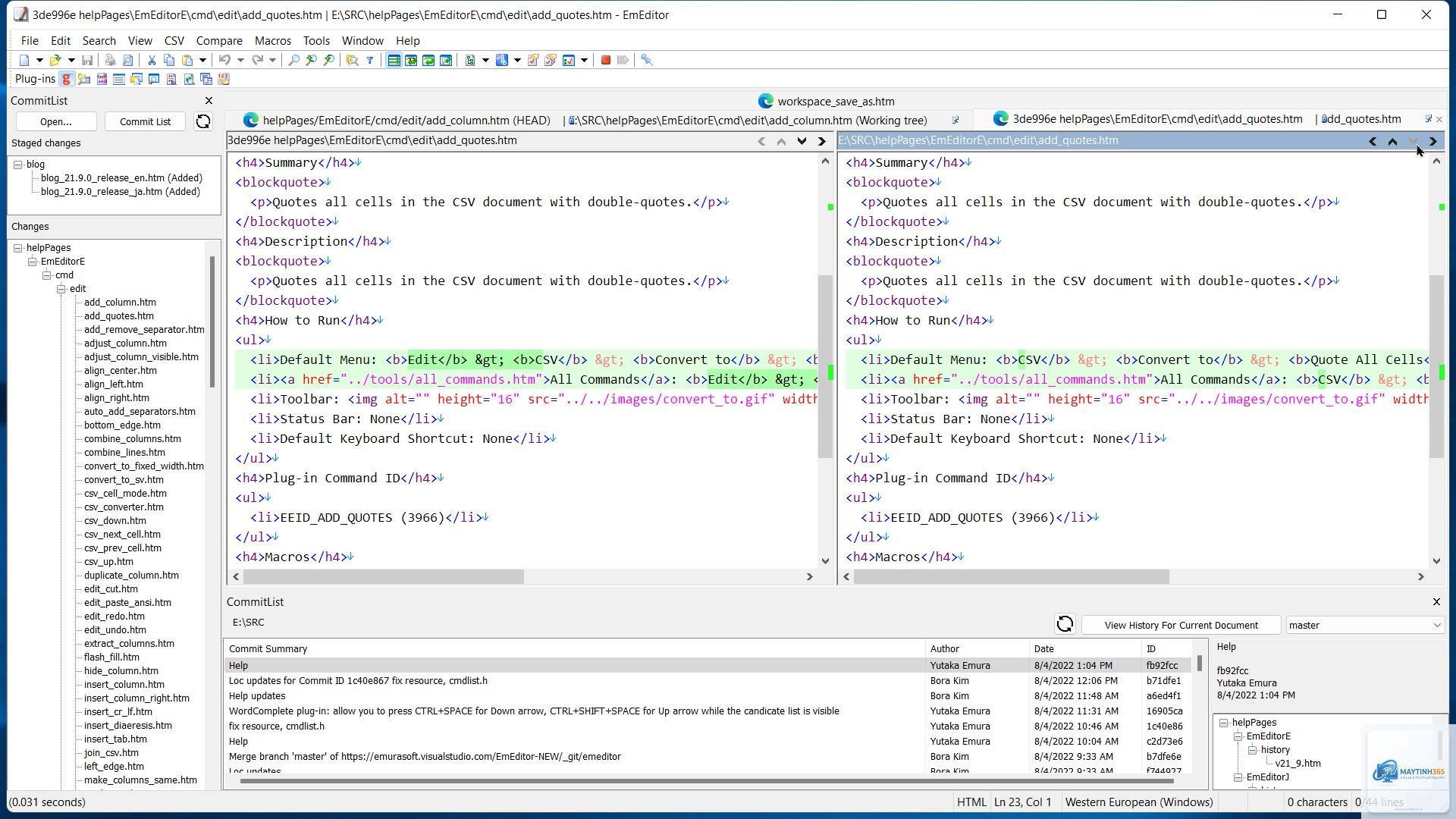The height and width of the screenshot is (819, 1456).
Task: Click the Save icon in toolbar
Action: coord(87,60)
